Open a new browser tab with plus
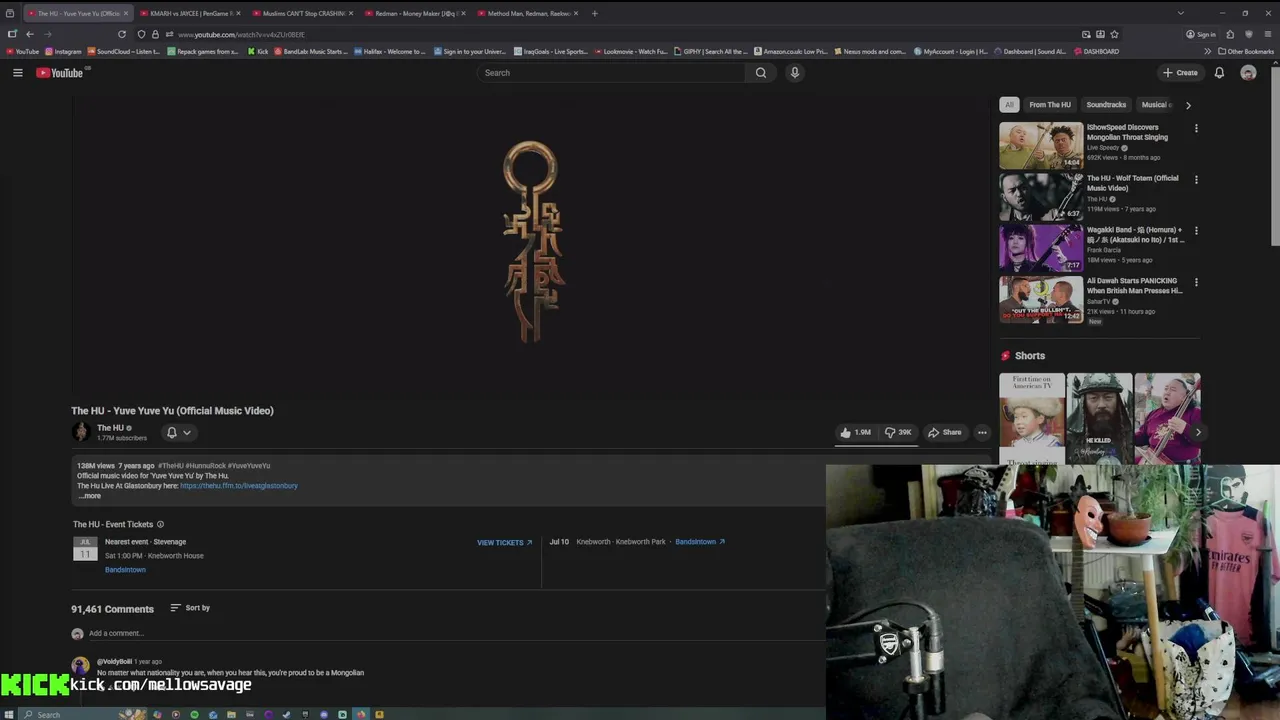Viewport: 1280px width, 720px height. coord(594,13)
